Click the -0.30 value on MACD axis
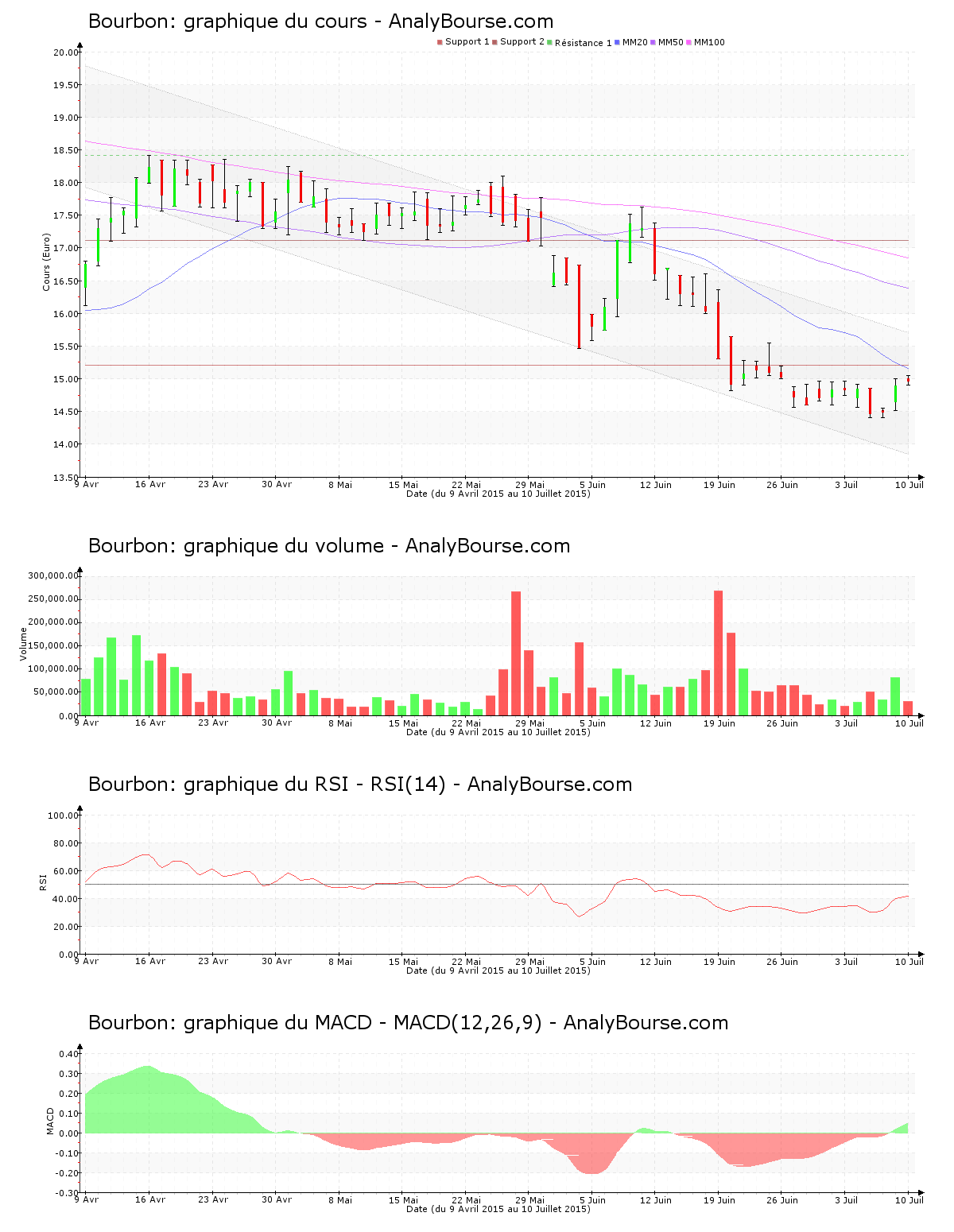 pos(68,1193)
